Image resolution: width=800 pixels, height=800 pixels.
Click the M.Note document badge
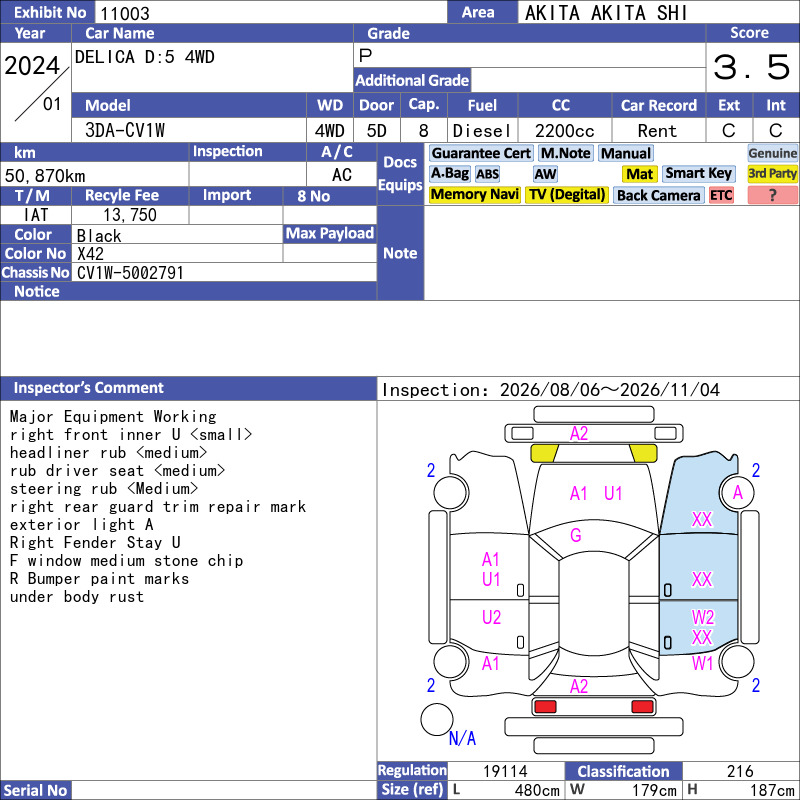(565, 153)
